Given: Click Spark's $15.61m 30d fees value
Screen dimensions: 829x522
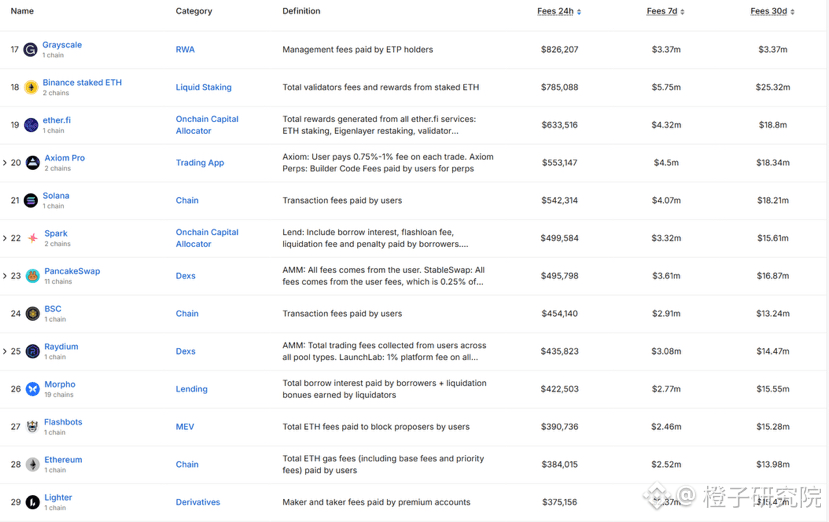Looking at the screenshot, I should click(772, 238).
